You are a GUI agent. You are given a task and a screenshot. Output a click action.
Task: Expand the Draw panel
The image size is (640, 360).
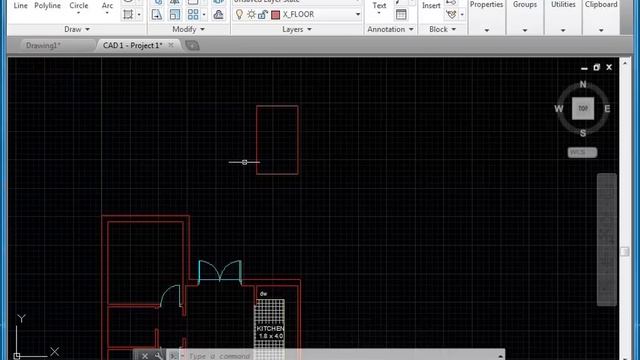coord(77,29)
